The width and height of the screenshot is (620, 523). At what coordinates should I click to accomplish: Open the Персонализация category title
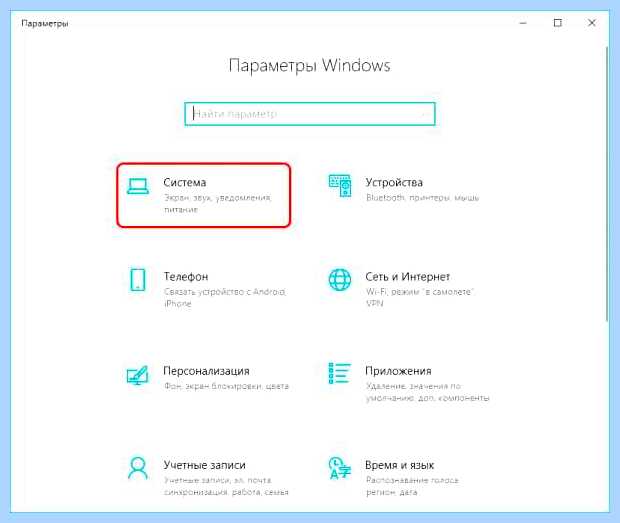click(206, 371)
